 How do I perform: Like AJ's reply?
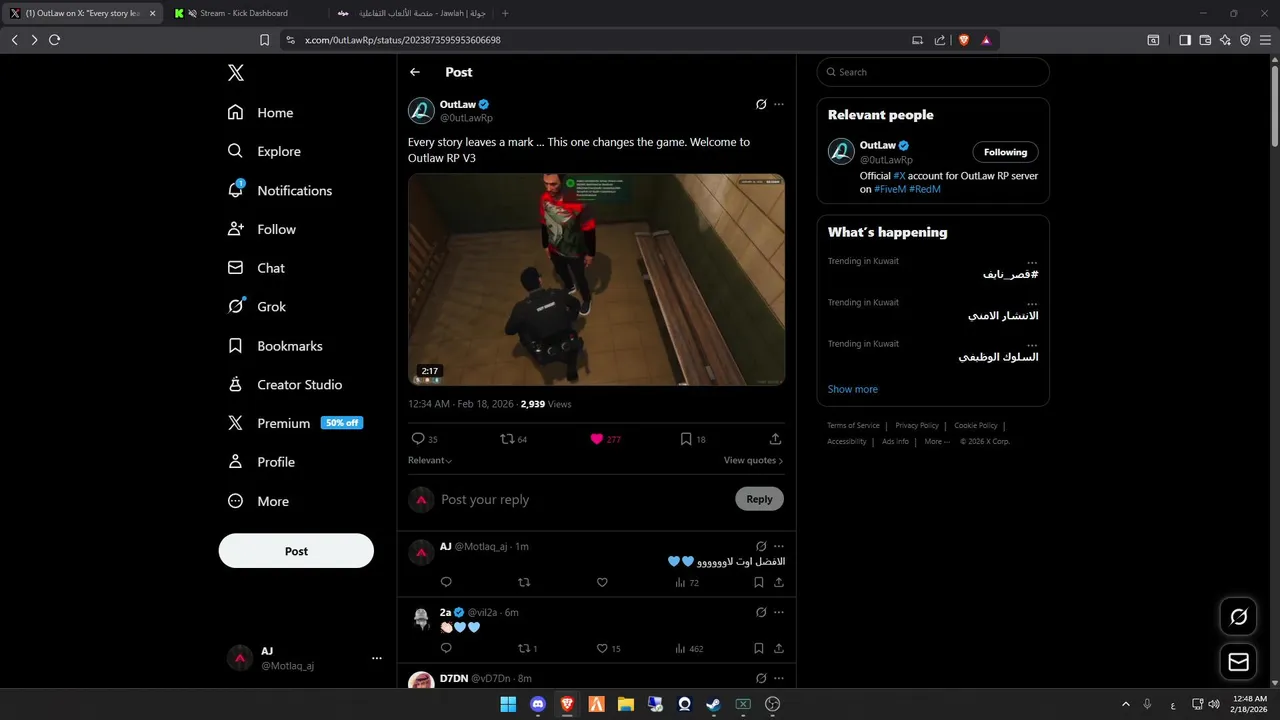[x=602, y=582]
